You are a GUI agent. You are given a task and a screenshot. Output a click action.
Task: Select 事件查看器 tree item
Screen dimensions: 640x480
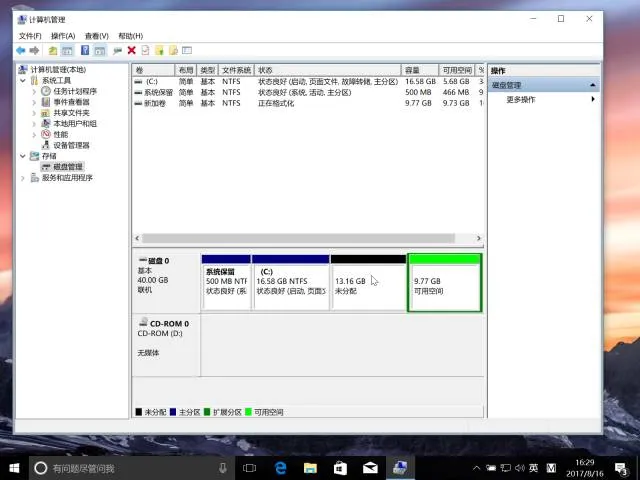(71, 102)
